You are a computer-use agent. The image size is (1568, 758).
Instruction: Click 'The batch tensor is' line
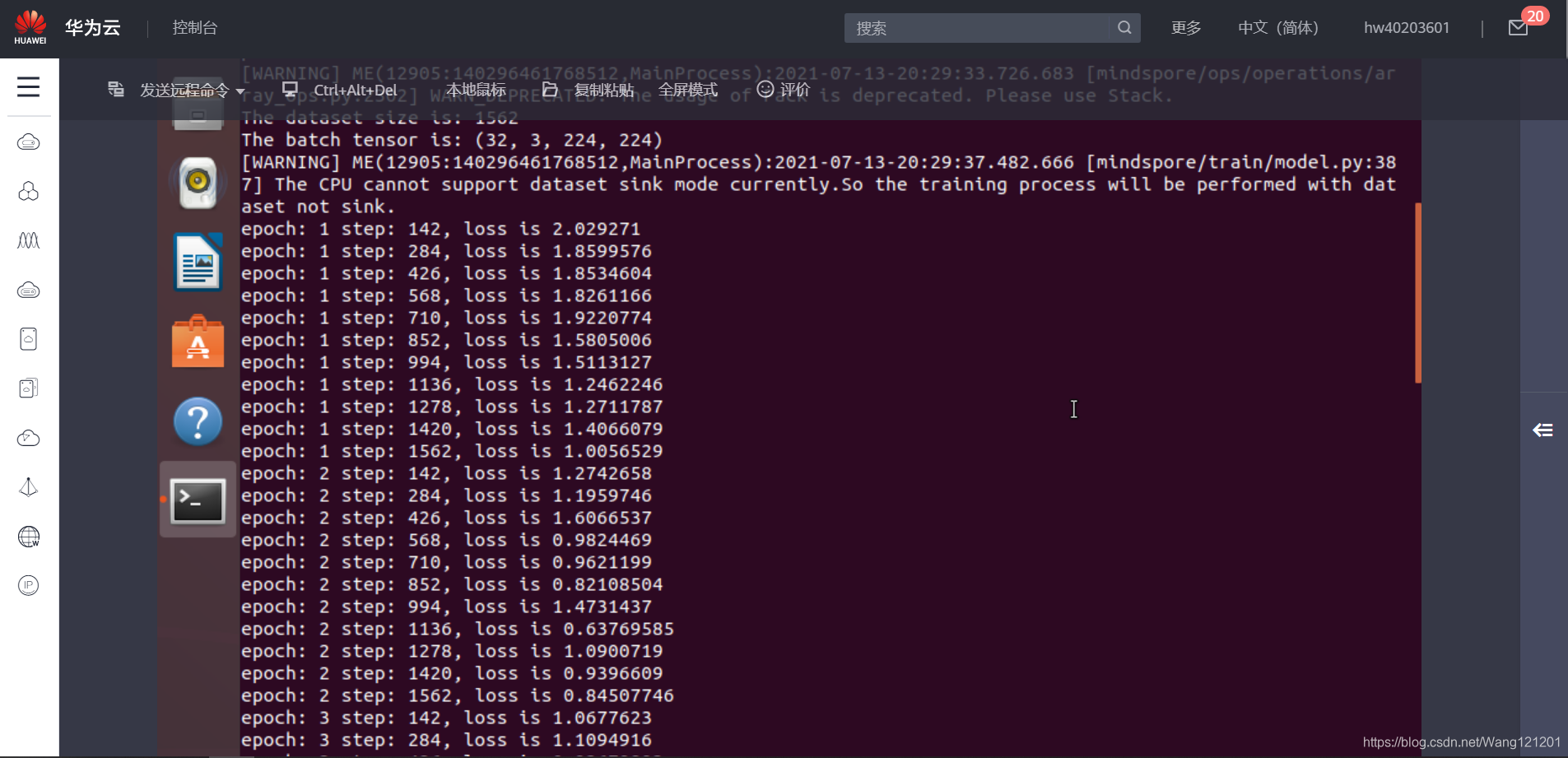[452, 140]
